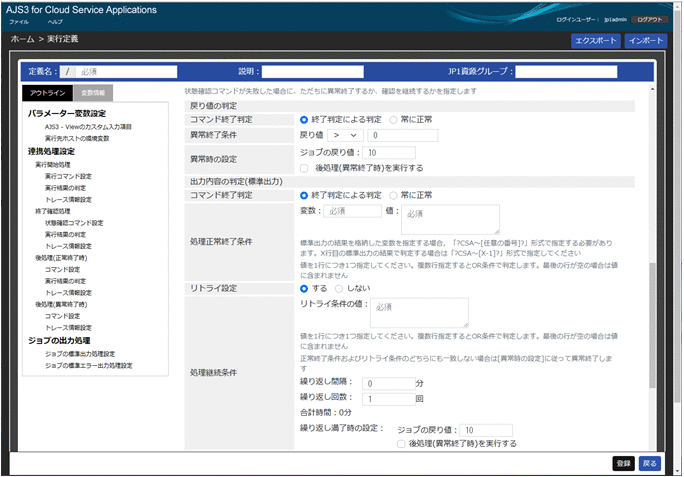Check 後処理(異常終了時)を実行する under 異常時の設定

click(x=305, y=168)
